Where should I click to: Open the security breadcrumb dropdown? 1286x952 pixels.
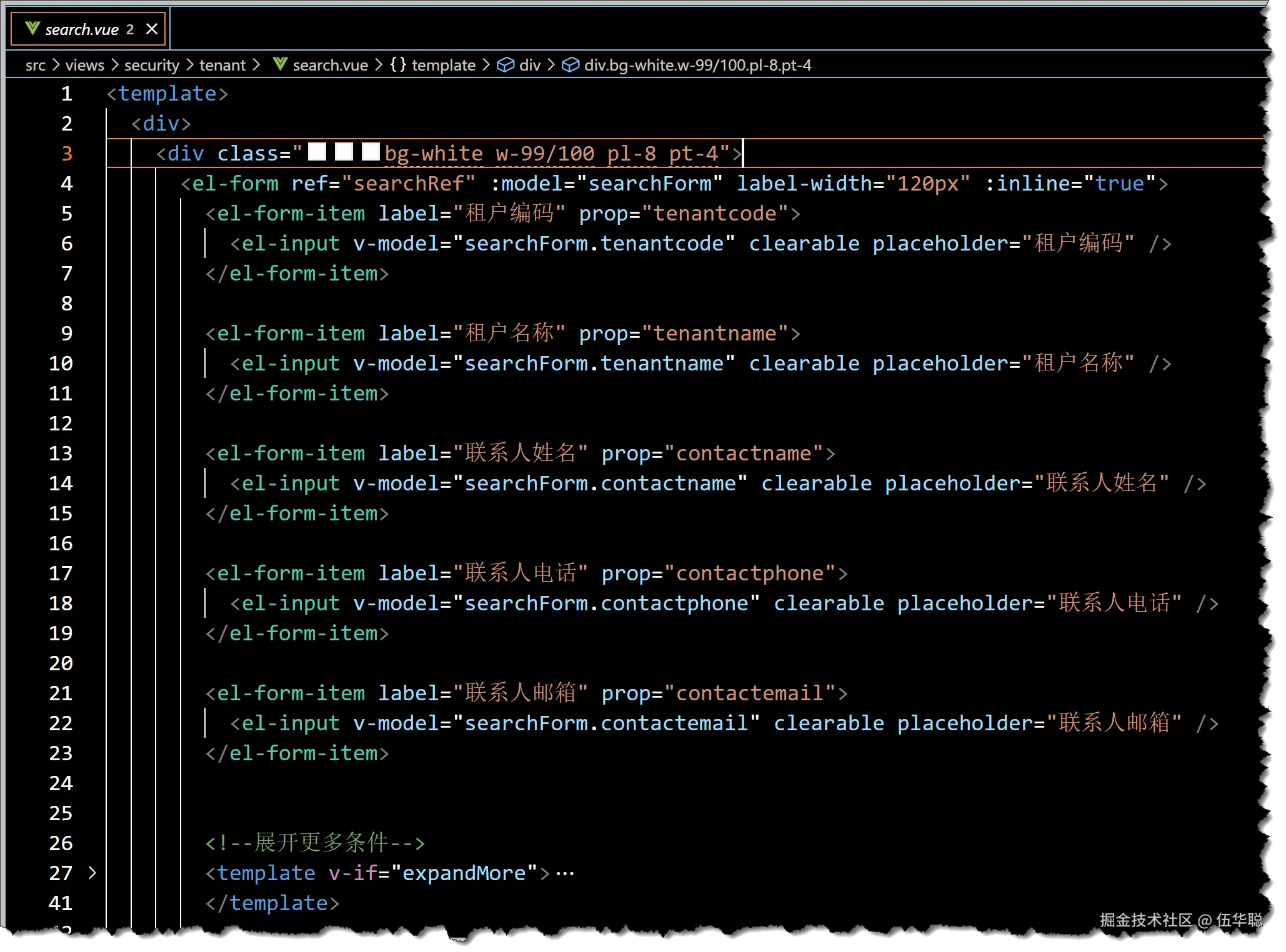click(151, 65)
